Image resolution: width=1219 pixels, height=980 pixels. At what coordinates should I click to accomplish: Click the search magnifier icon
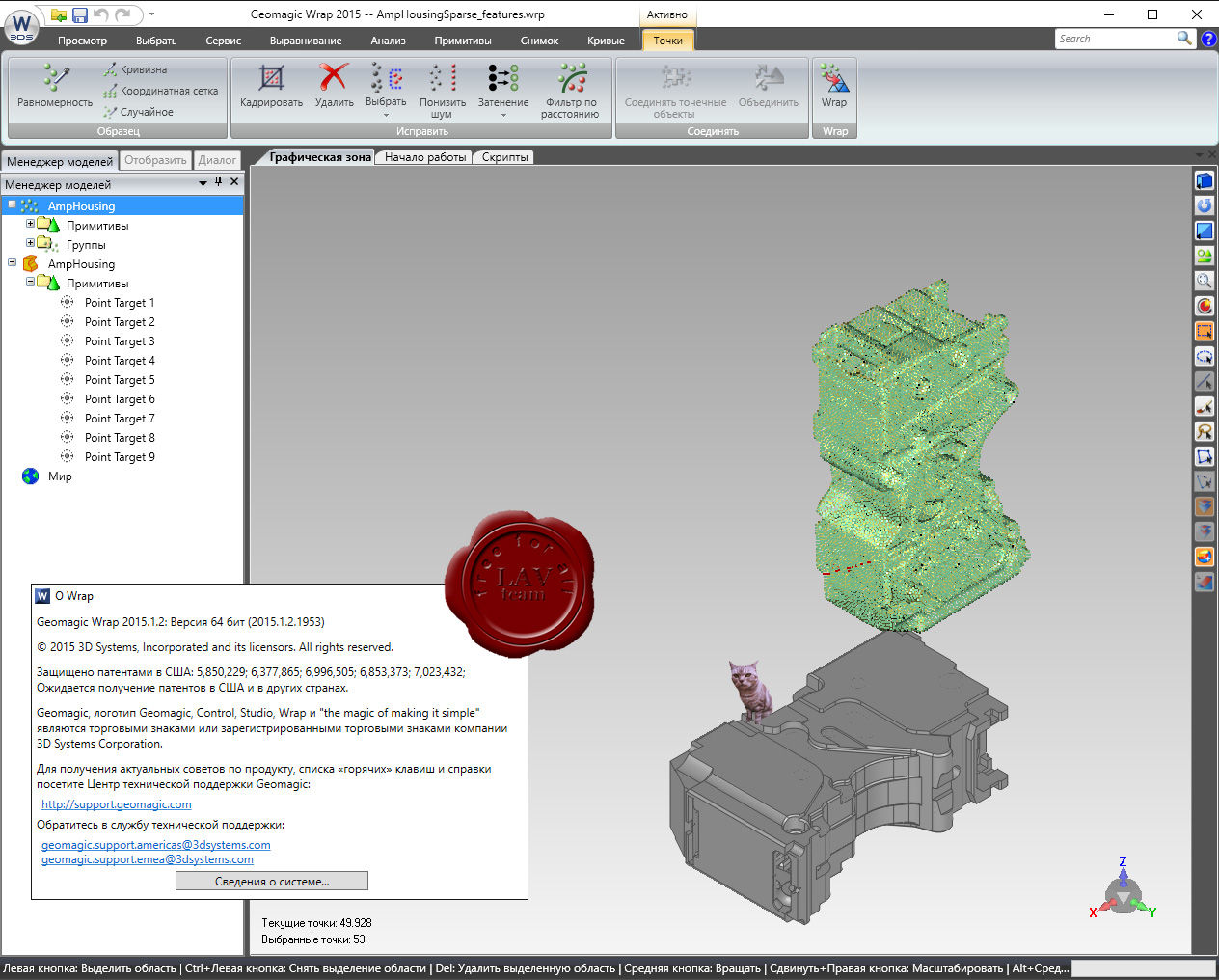[x=1184, y=39]
